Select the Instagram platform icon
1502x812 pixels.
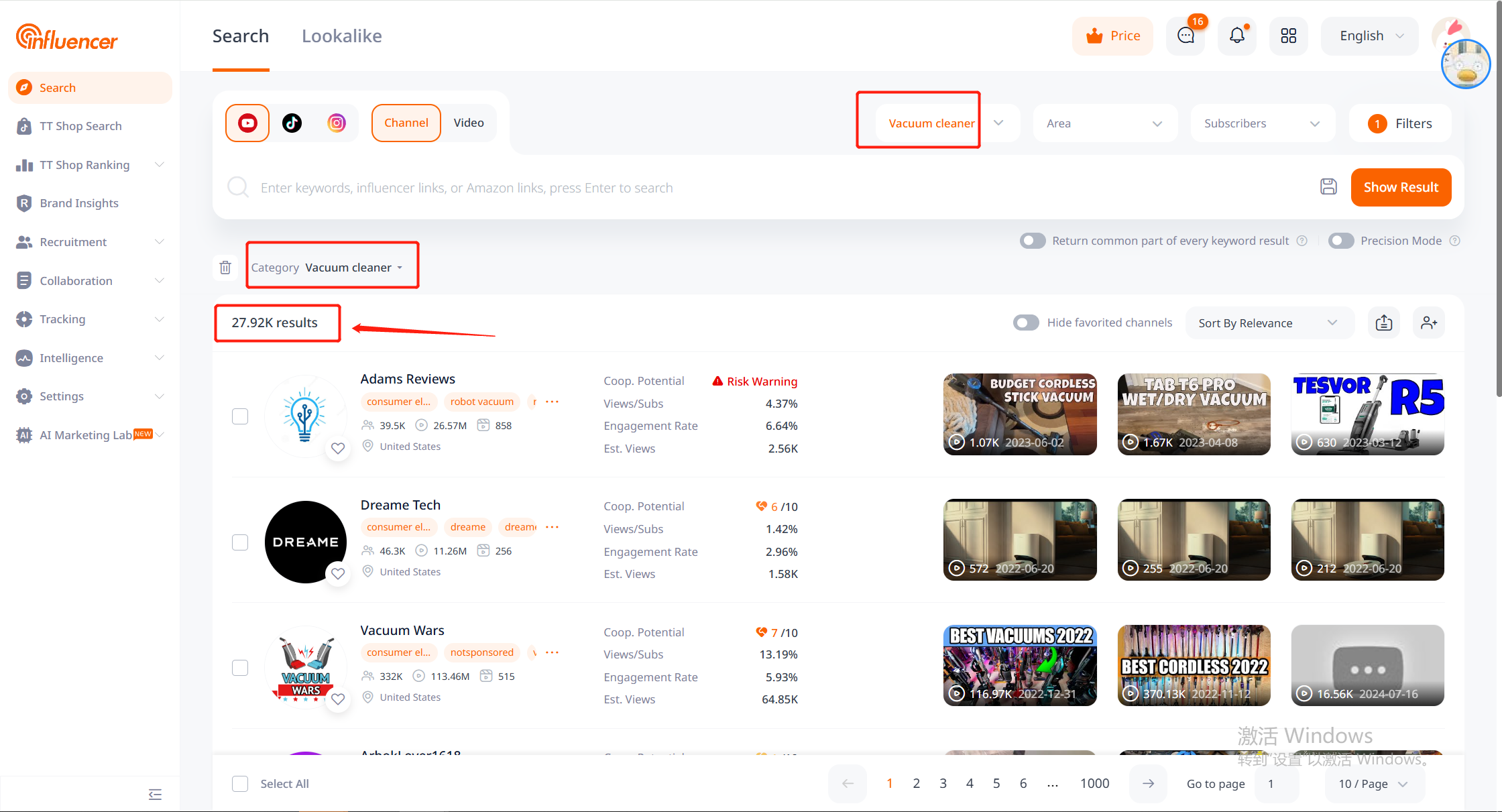337,123
